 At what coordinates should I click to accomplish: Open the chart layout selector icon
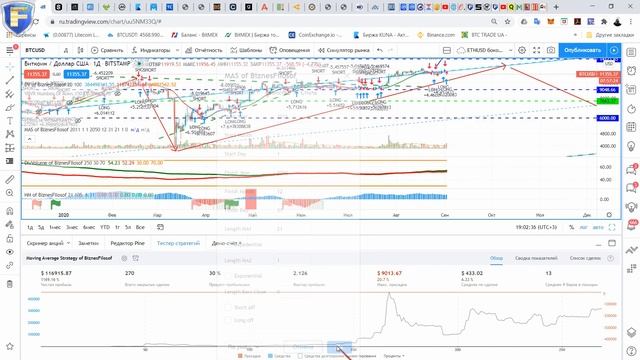click(447, 50)
